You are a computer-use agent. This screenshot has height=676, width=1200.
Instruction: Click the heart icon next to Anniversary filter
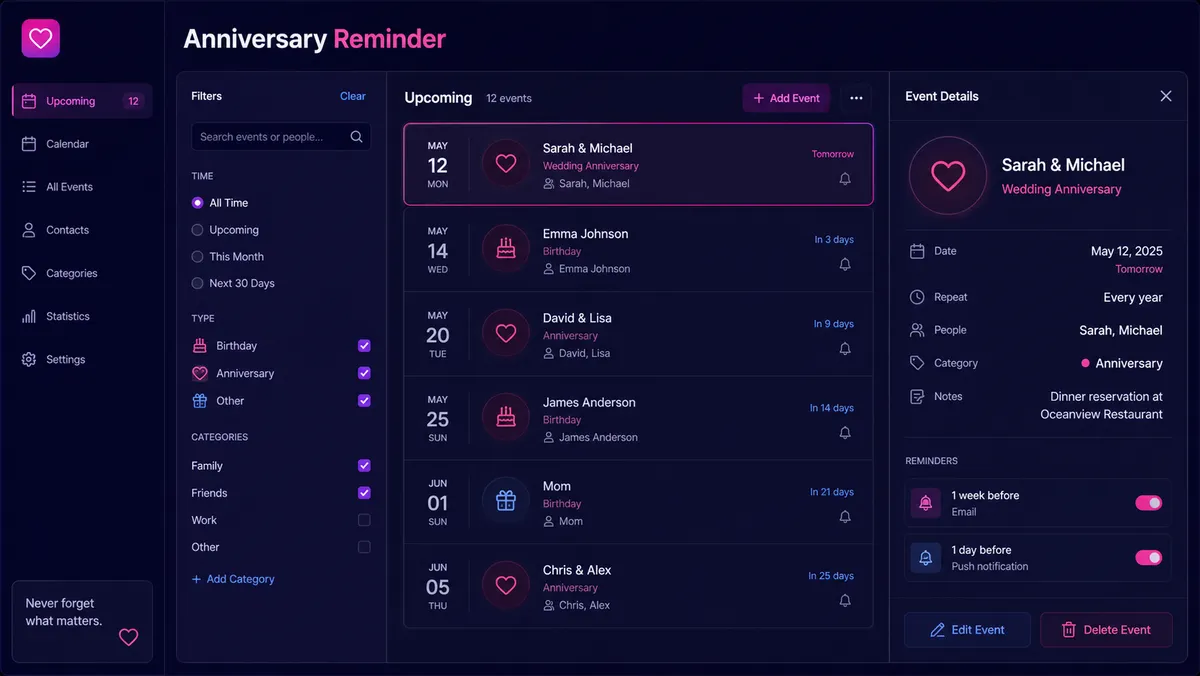[x=200, y=373]
